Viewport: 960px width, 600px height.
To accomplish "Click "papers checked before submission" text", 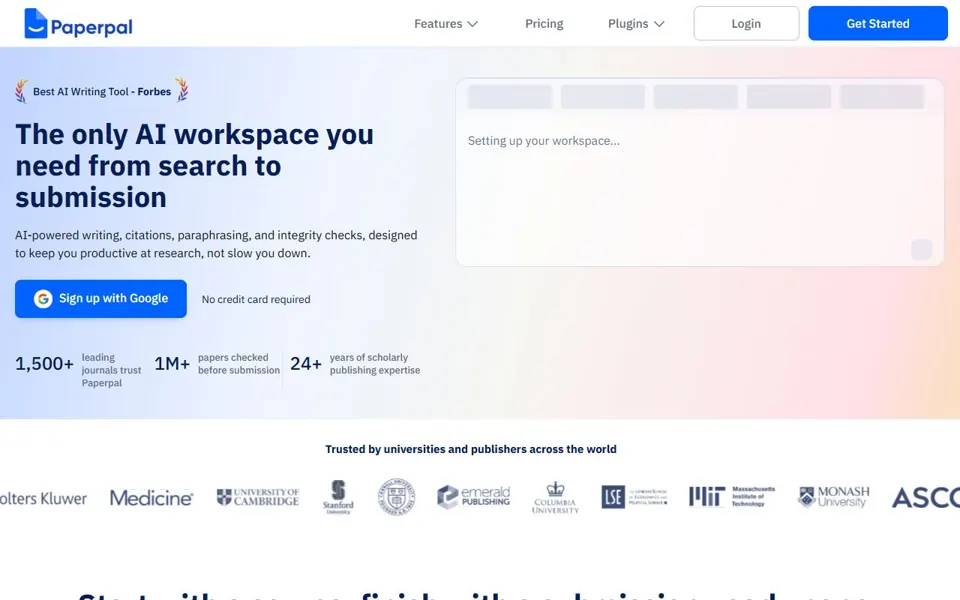I will click(x=239, y=364).
